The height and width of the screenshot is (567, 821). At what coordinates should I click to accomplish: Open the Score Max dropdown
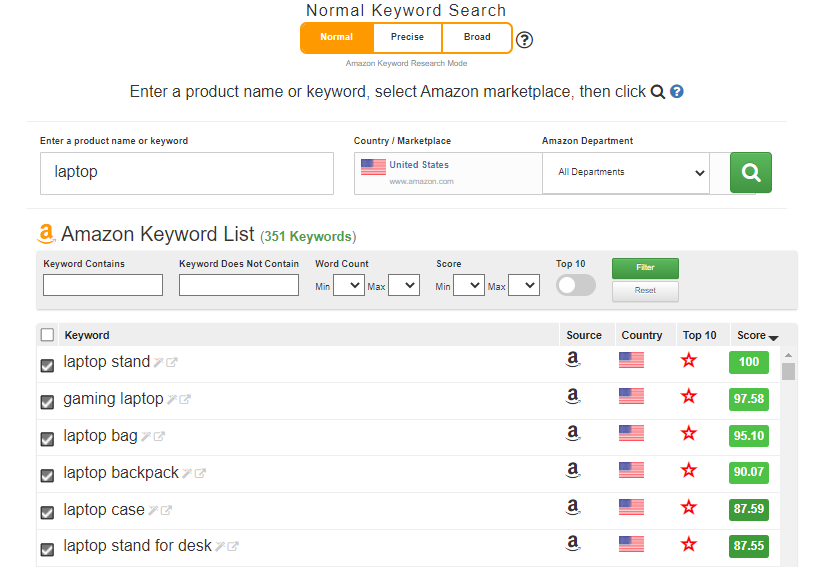524,285
